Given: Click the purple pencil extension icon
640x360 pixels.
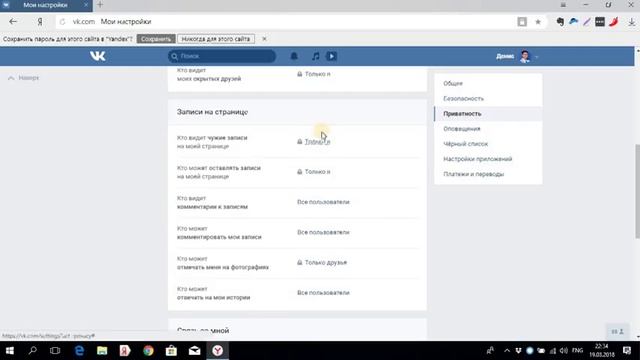Looking at the screenshot, I should tap(587, 22).
